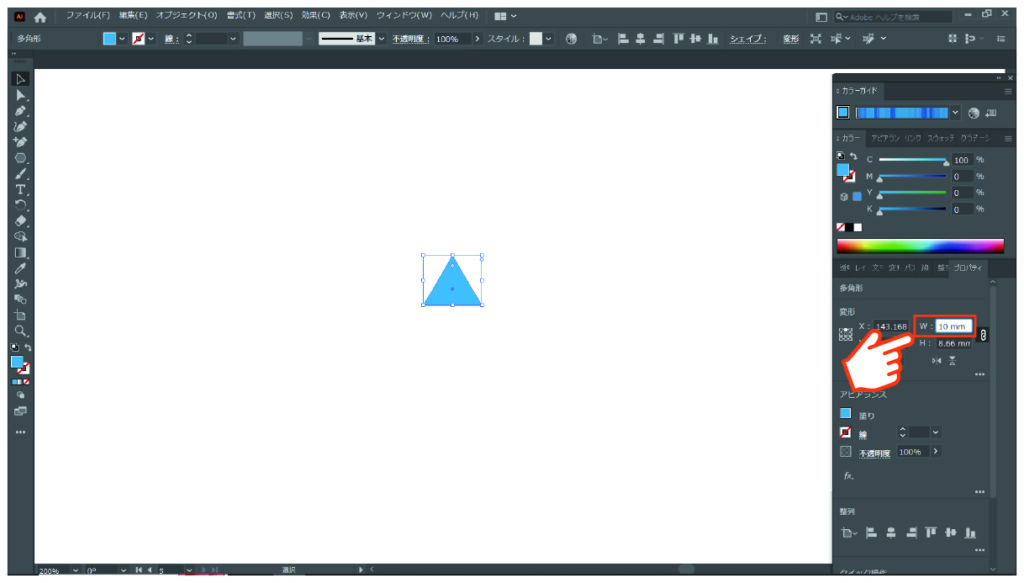Click the Appearance fill color swatch
The width and height of the screenshot is (1024, 583).
(x=845, y=413)
